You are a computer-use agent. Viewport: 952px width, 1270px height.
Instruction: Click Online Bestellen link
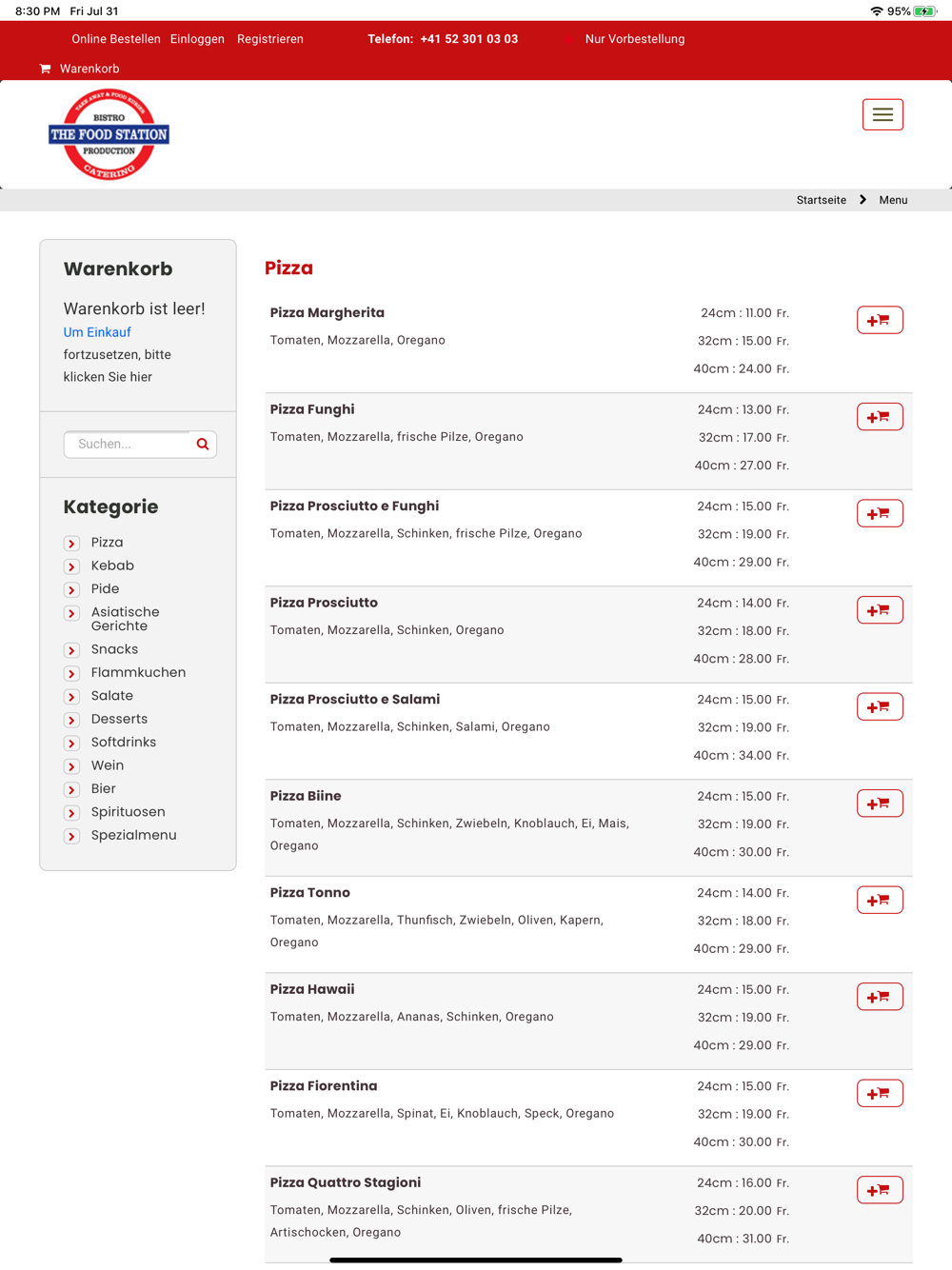[x=116, y=39]
